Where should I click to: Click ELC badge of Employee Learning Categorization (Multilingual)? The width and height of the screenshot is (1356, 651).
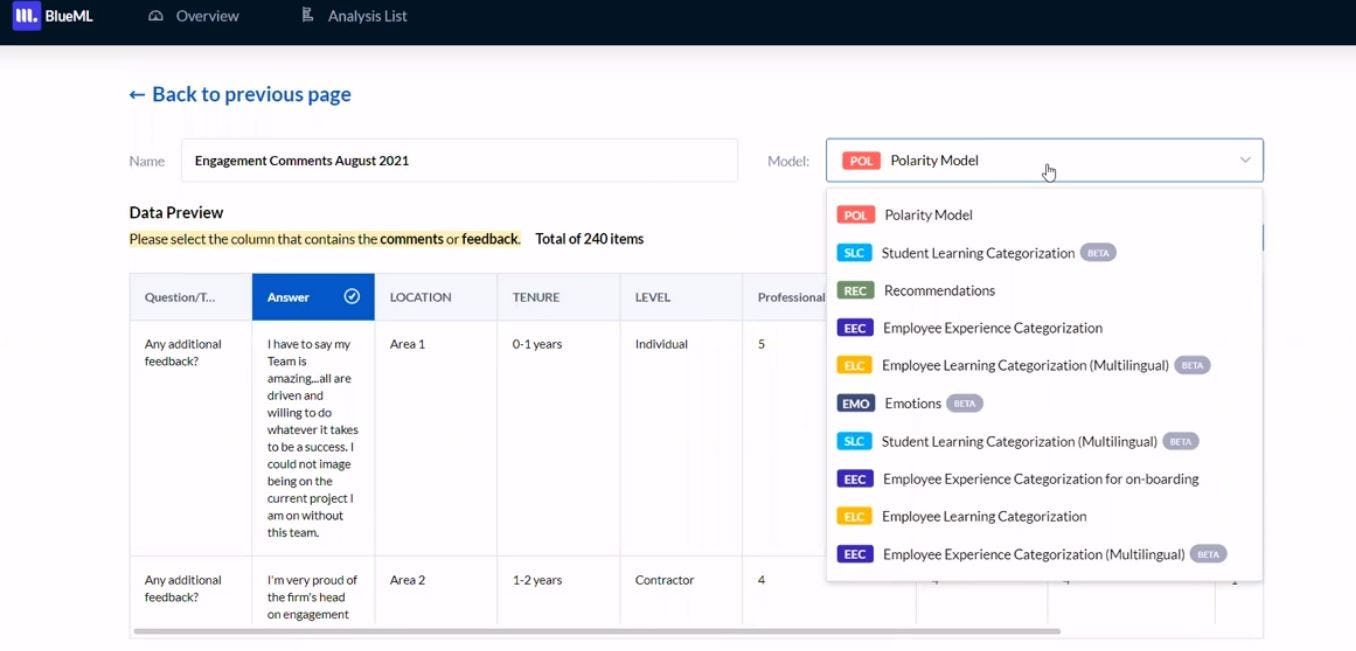854,366
